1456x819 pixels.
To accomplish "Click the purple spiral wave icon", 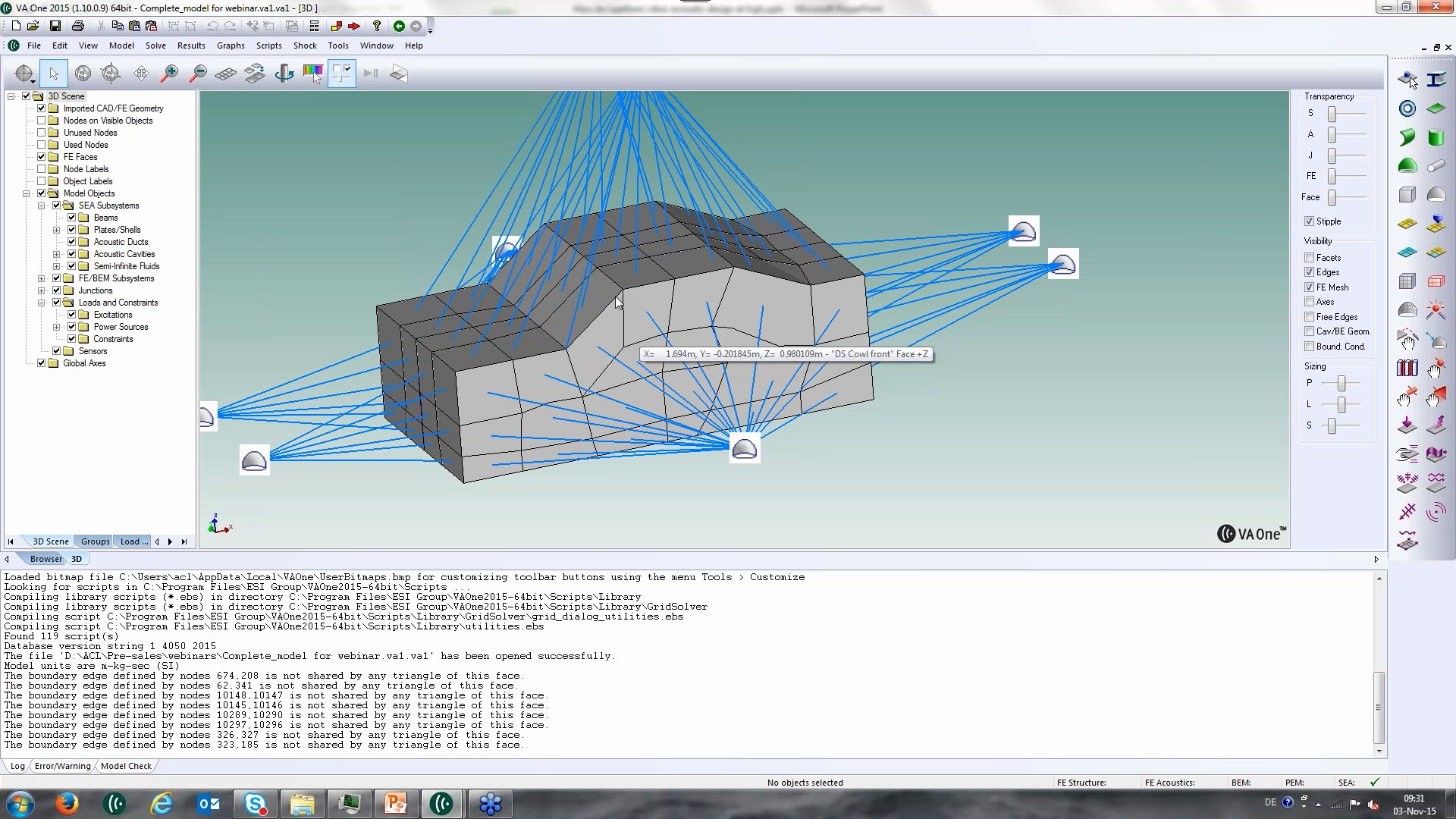I will pos(1436,512).
